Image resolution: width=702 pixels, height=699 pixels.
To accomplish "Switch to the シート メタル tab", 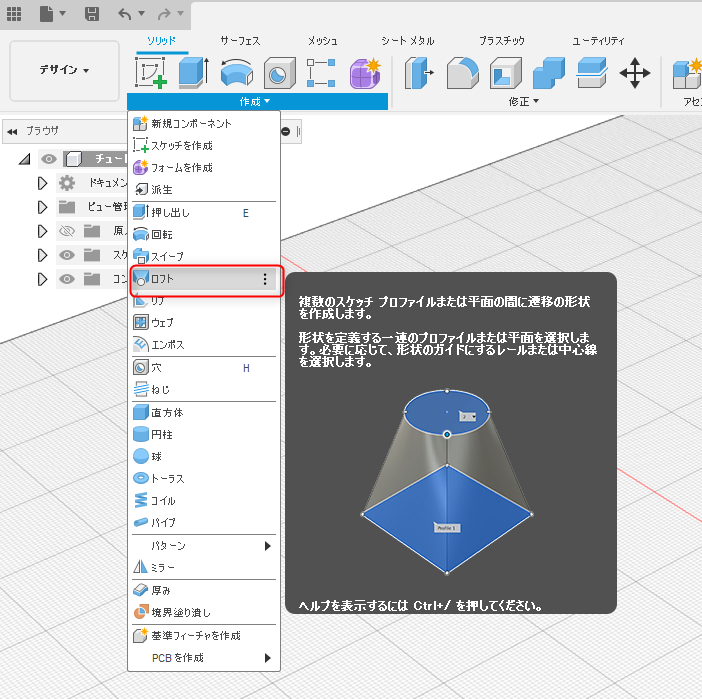I will pyautogui.click(x=408, y=41).
